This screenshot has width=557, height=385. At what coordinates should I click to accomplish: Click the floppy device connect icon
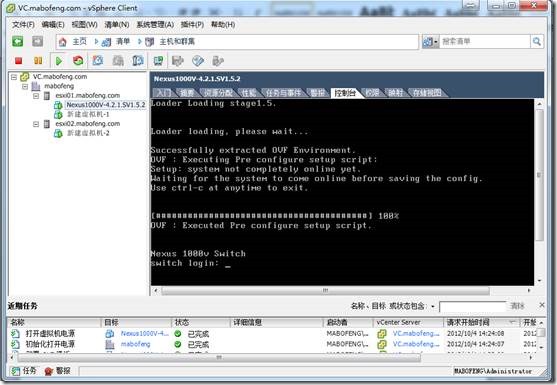177,61
